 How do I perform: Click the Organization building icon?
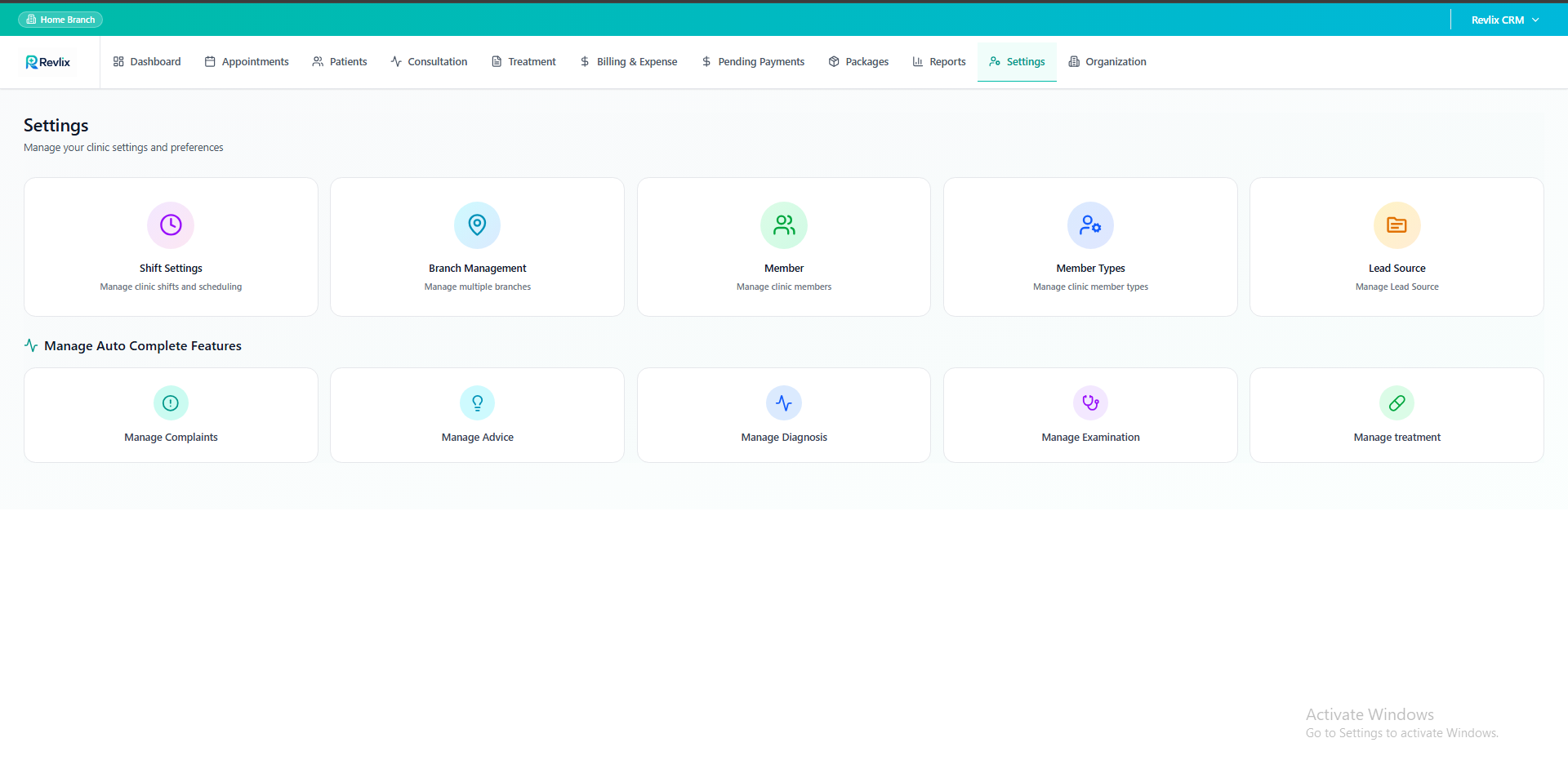coord(1074,61)
